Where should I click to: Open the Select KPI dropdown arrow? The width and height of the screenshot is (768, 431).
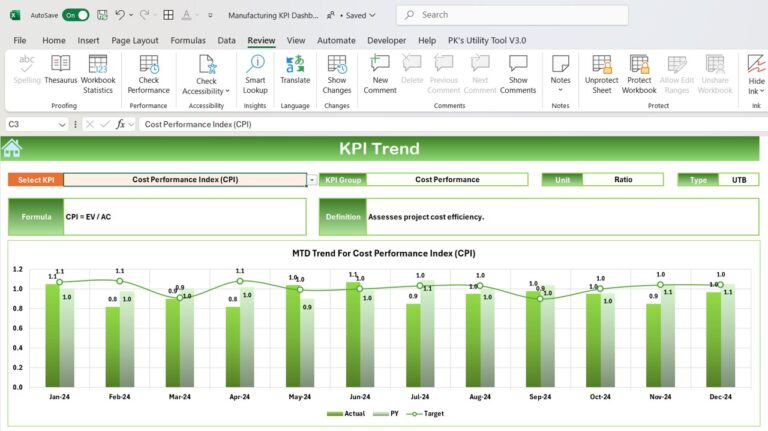312,180
